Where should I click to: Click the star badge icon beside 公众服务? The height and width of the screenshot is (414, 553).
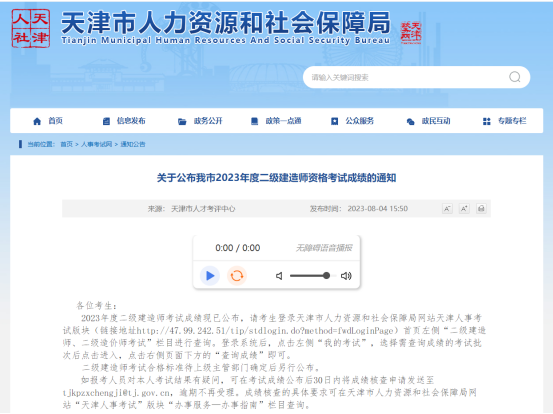(334, 121)
